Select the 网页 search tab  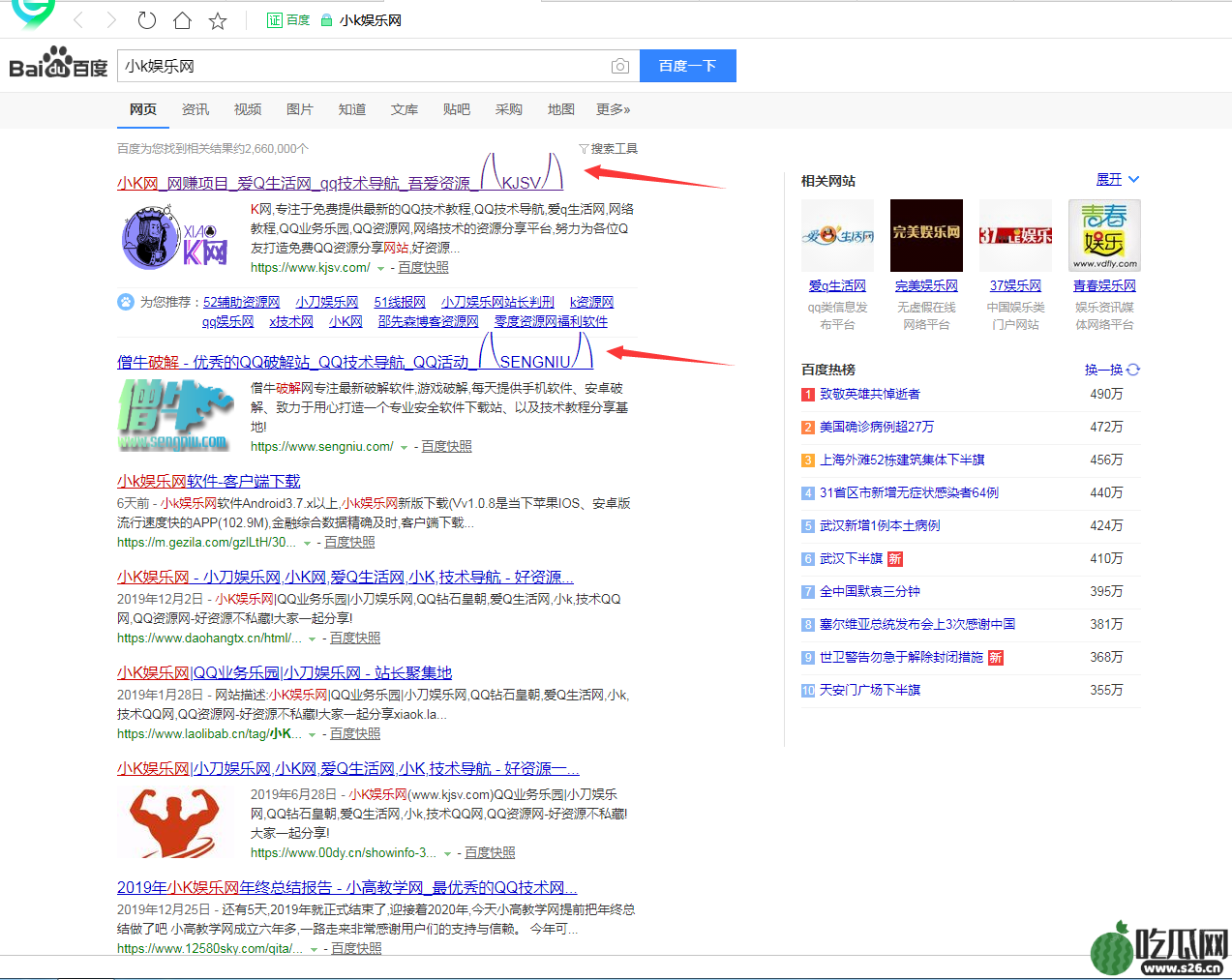click(x=143, y=109)
